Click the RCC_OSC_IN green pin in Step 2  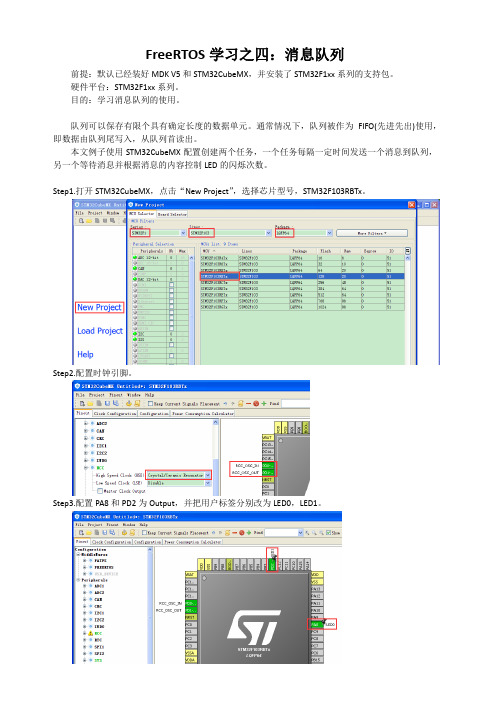268,466
